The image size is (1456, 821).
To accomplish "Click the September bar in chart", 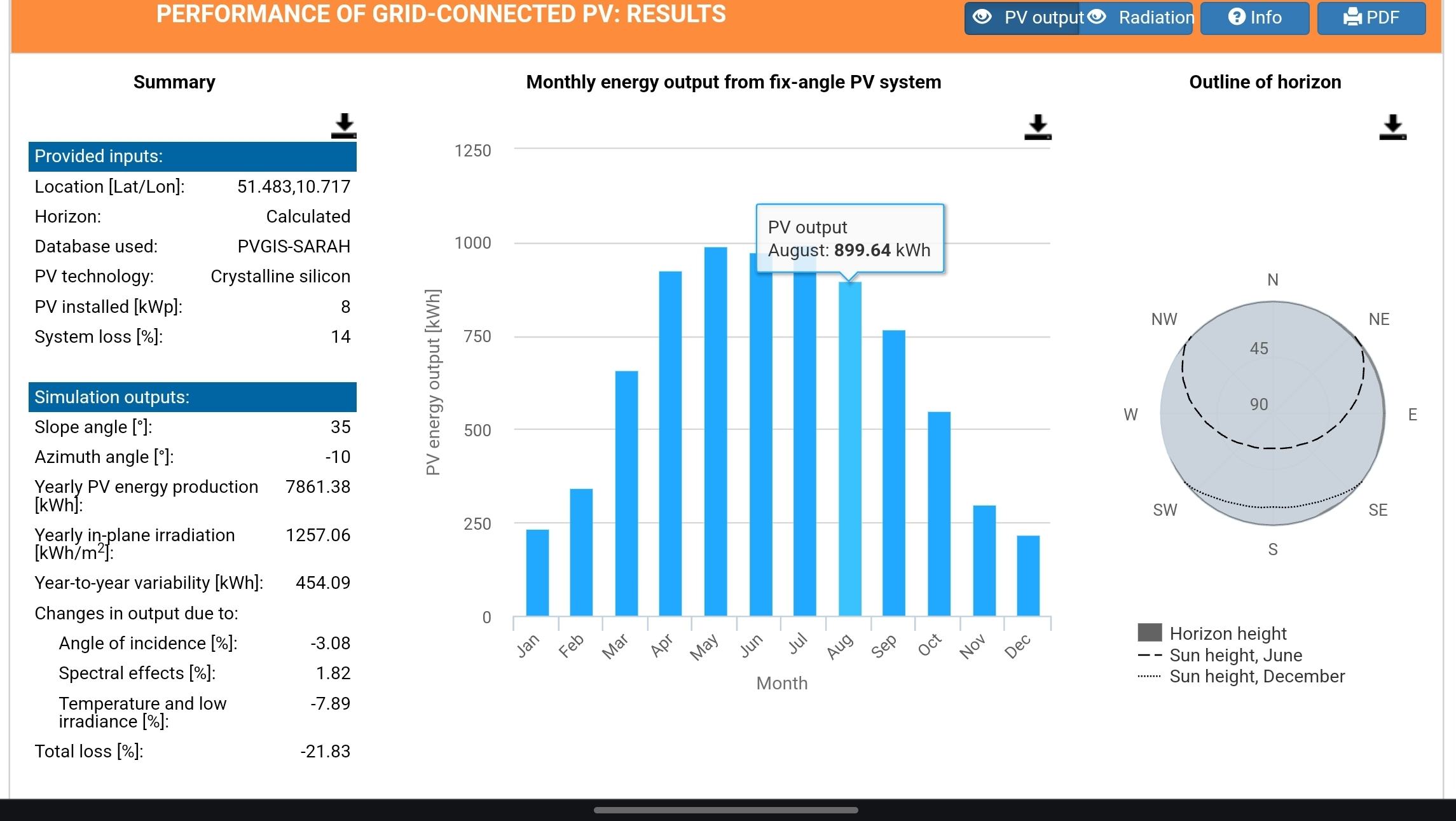I will (893, 473).
